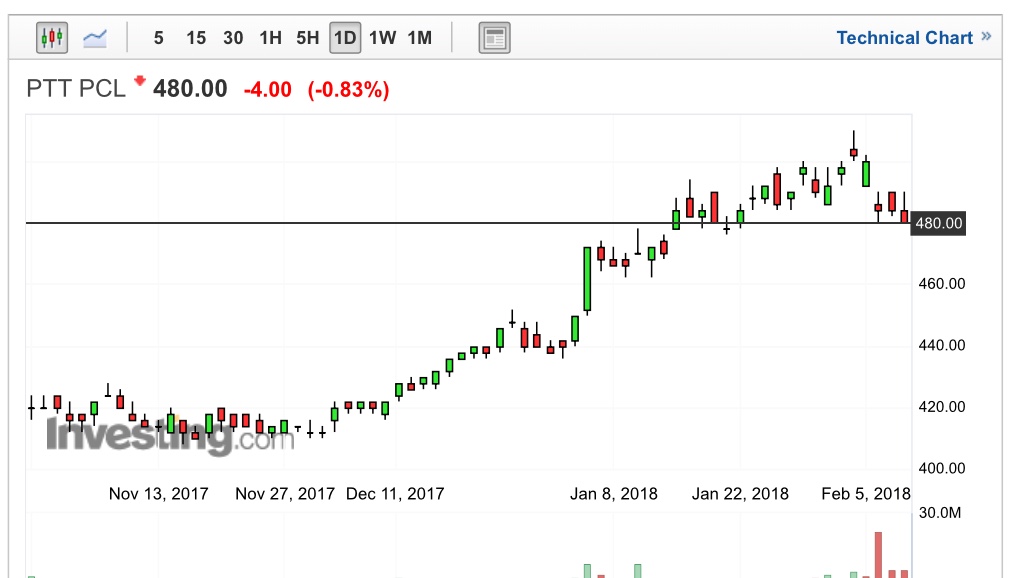Click the tall green candle before Jan 8
The height and width of the screenshot is (578, 1014).
(587, 279)
